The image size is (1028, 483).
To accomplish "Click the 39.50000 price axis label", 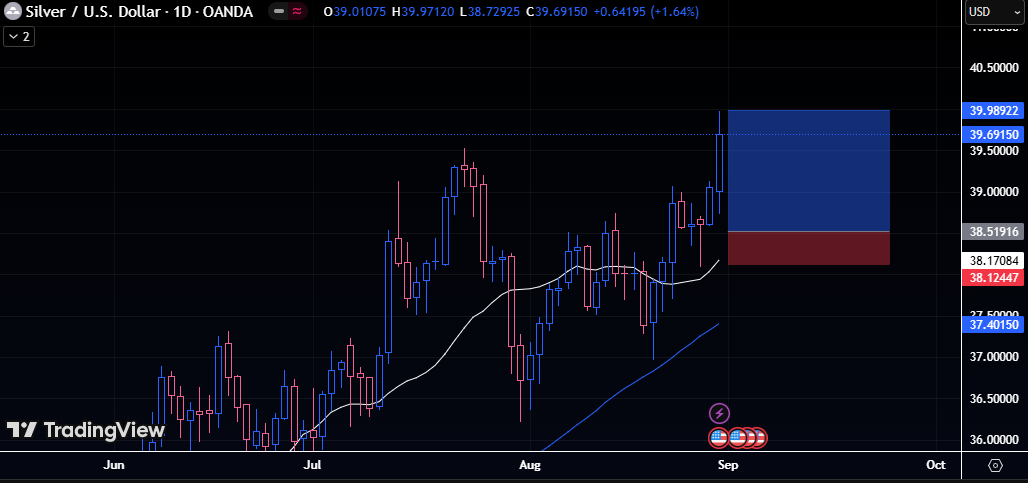I will click(x=993, y=151).
